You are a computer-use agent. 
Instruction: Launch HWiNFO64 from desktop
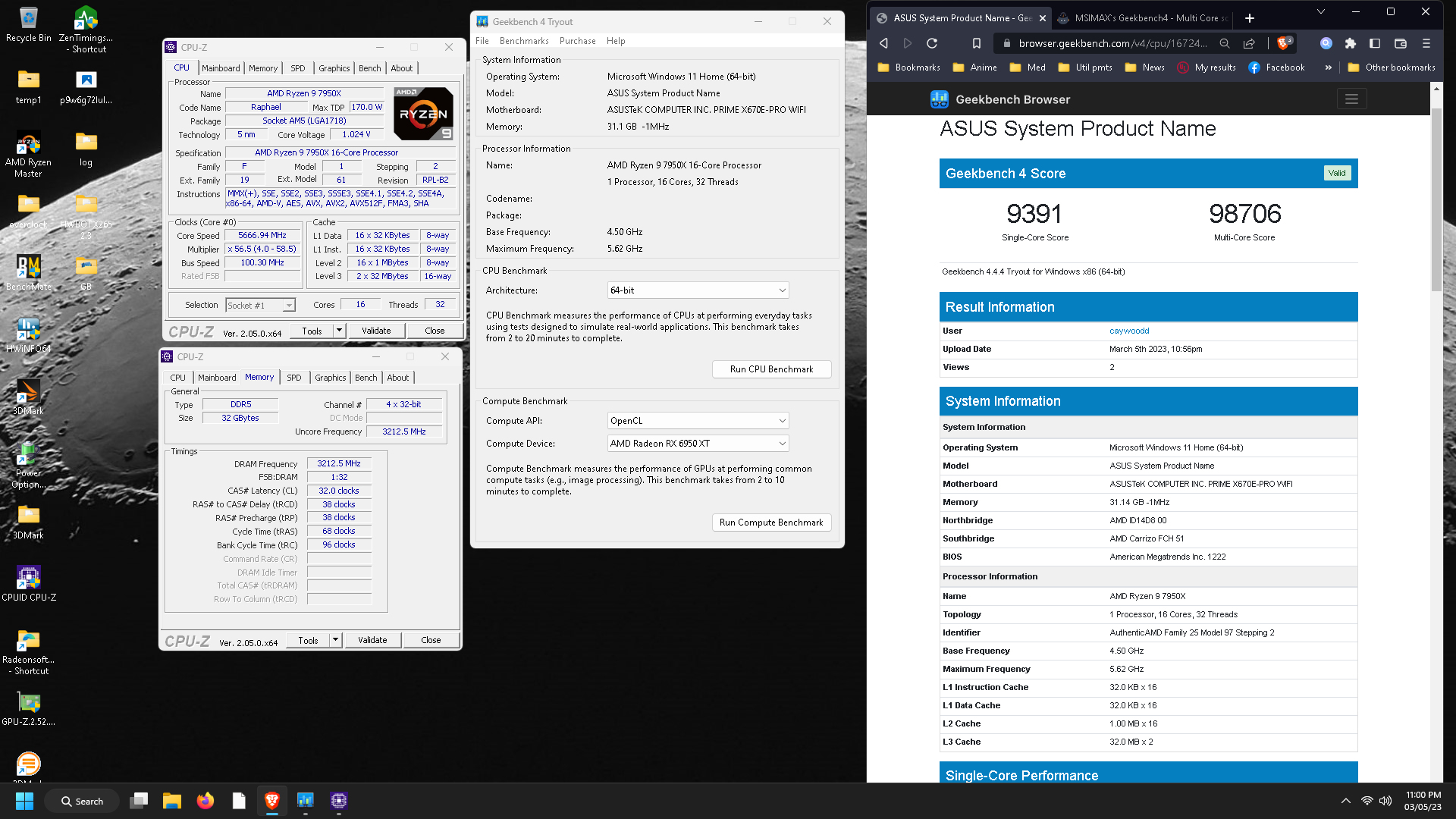coord(28,334)
